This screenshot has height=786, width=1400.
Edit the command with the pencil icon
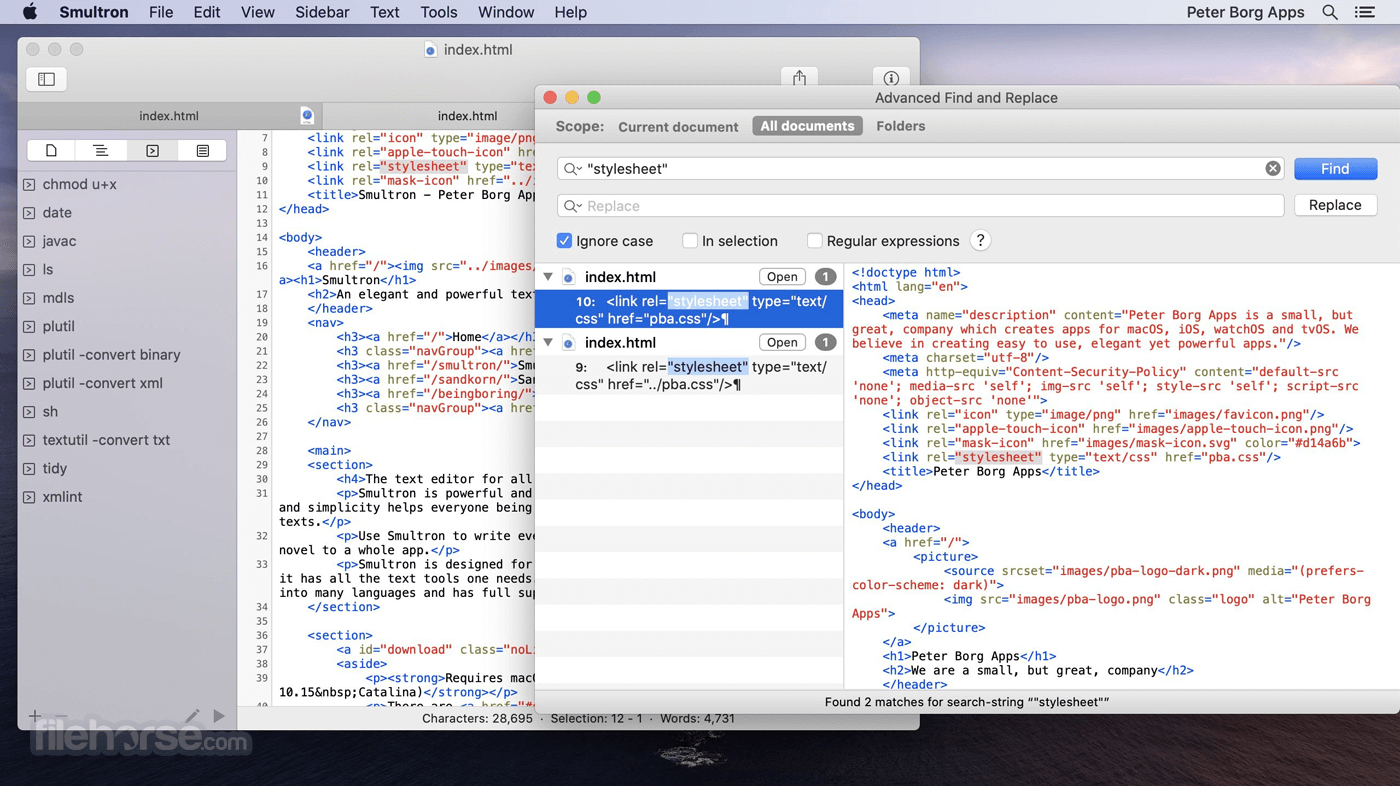coord(192,716)
